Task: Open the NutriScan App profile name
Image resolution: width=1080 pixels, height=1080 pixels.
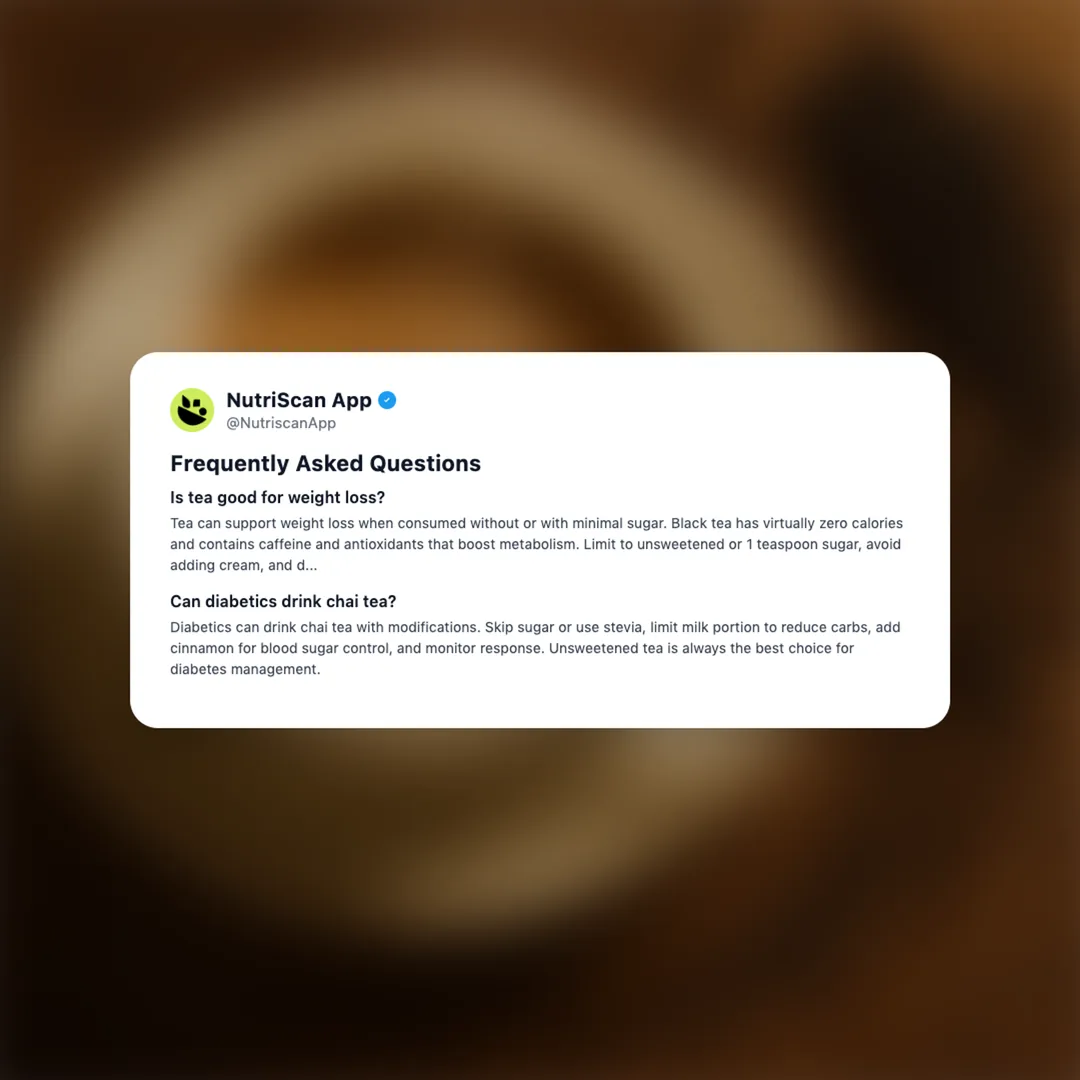Action: 299,400
